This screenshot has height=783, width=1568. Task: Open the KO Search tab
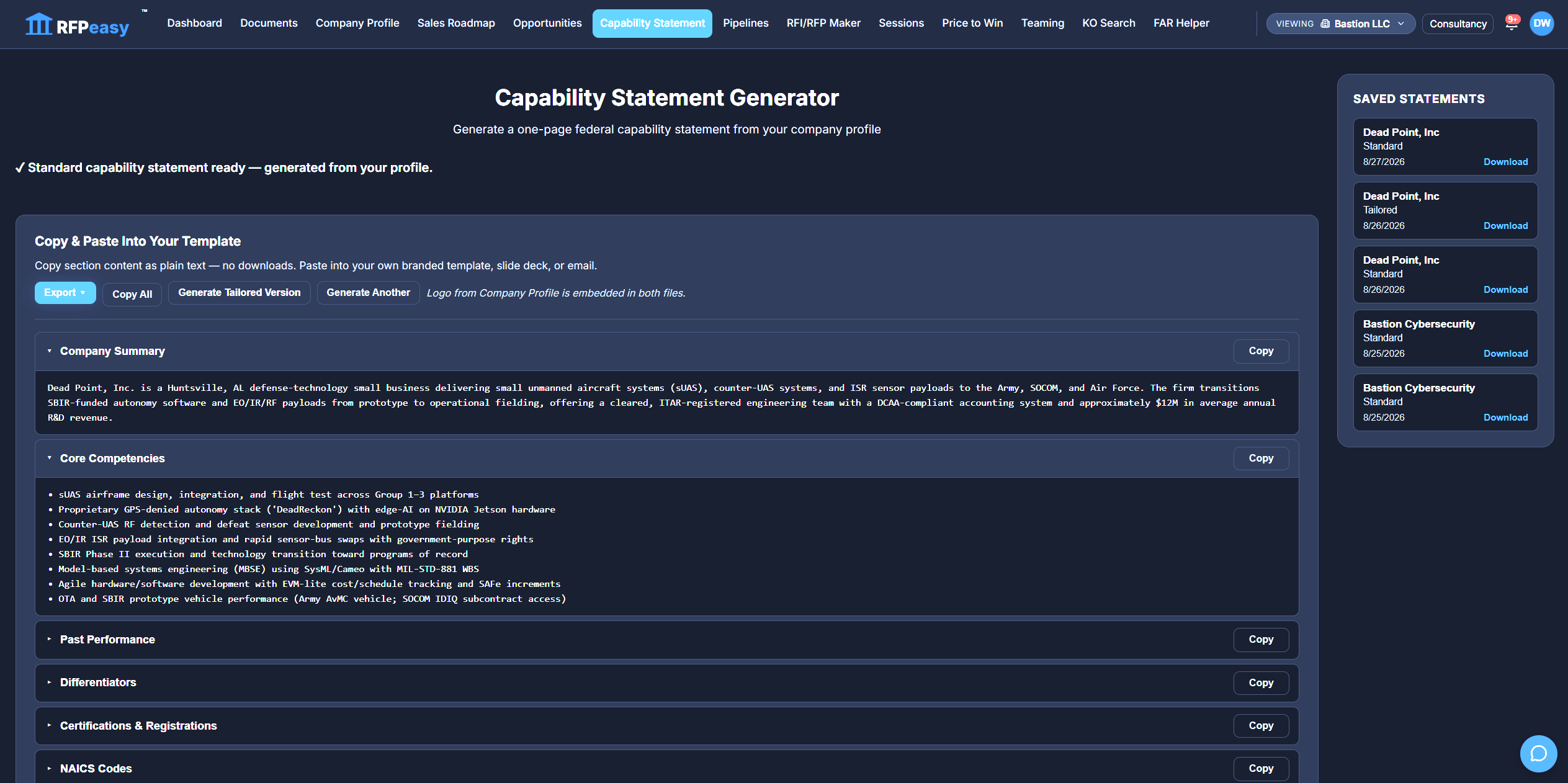[x=1109, y=24]
